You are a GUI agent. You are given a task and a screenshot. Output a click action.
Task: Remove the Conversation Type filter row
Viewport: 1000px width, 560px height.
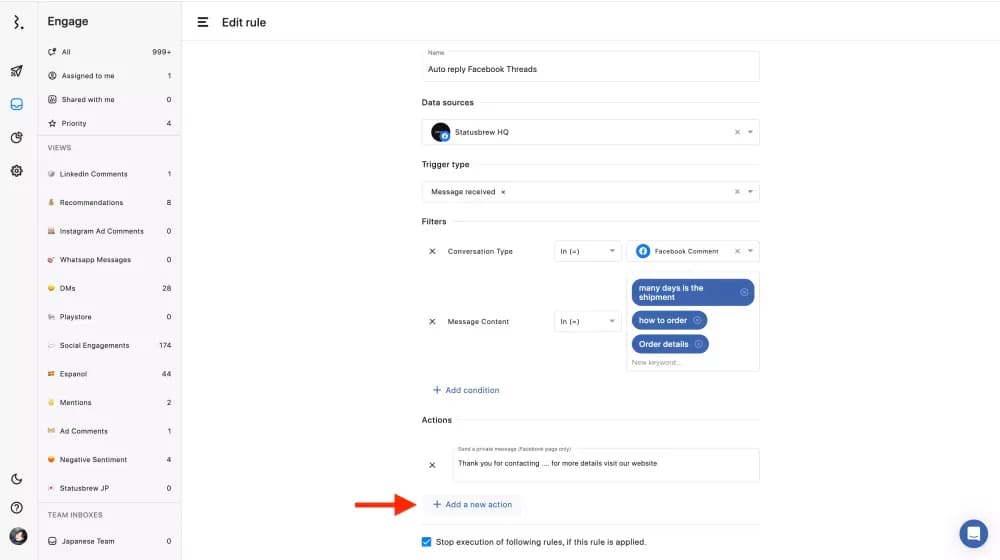pyautogui.click(x=432, y=251)
